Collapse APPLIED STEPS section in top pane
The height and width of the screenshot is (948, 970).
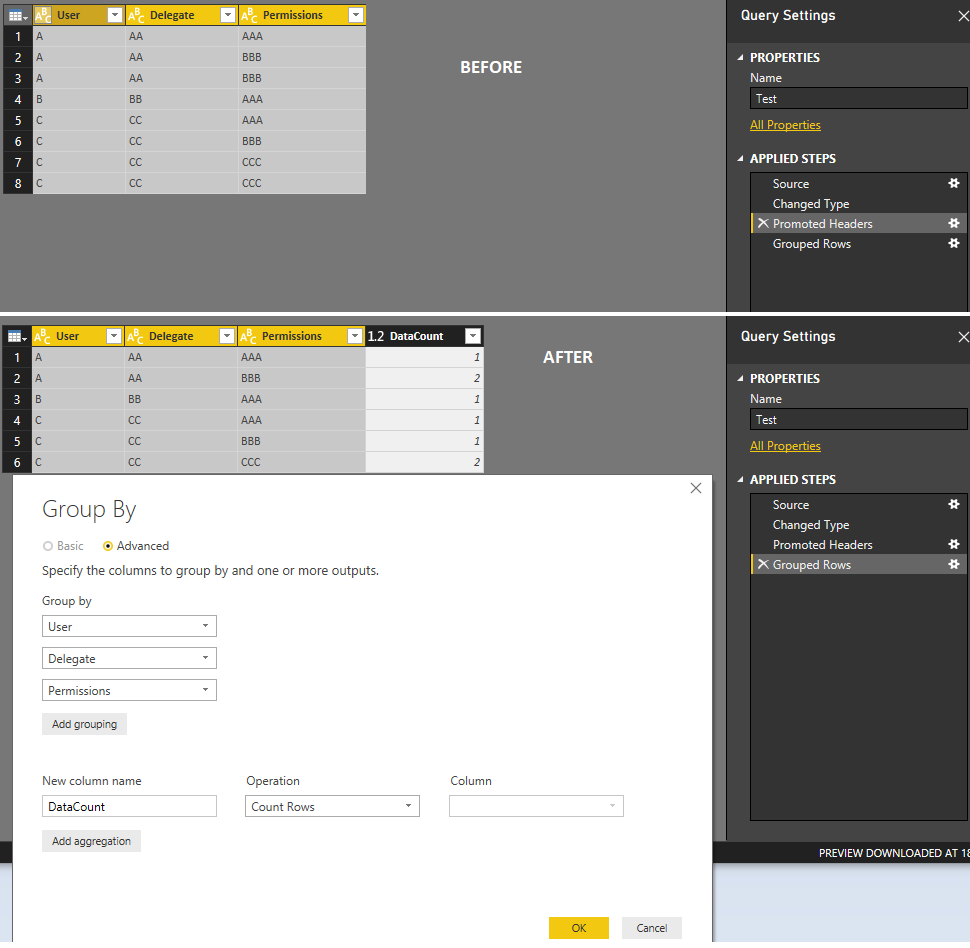740,159
